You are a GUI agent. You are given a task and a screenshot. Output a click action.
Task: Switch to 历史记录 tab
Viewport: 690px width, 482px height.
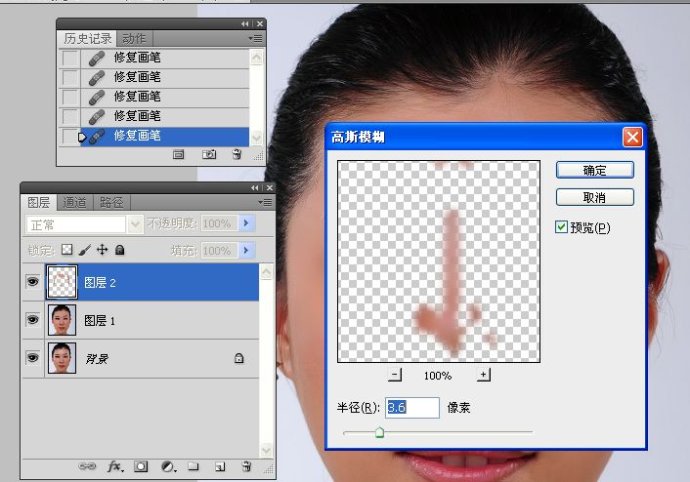[88, 39]
